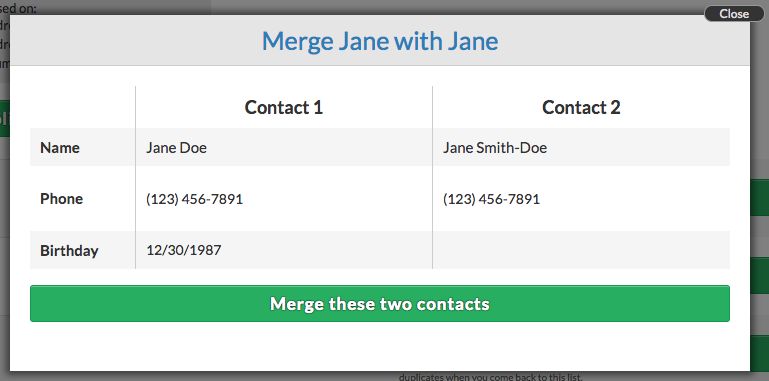The width and height of the screenshot is (769, 381).
Task: Select Contact 1 phone number (123) 456-7891
Action: click(x=194, y=199)
